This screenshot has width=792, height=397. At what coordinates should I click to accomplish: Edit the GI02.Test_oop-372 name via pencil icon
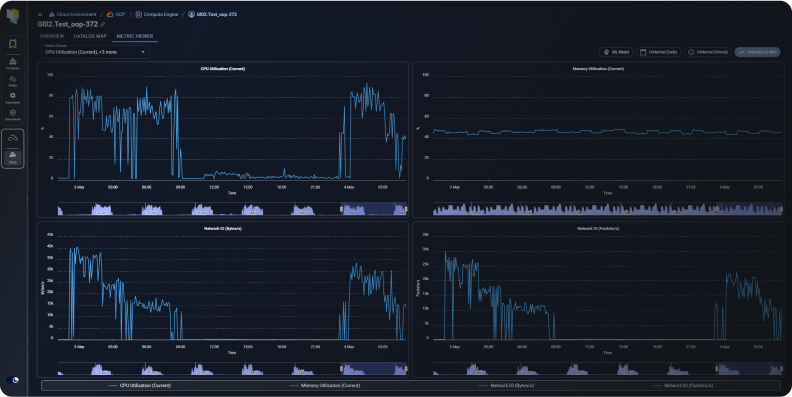(x=103, y=24)
